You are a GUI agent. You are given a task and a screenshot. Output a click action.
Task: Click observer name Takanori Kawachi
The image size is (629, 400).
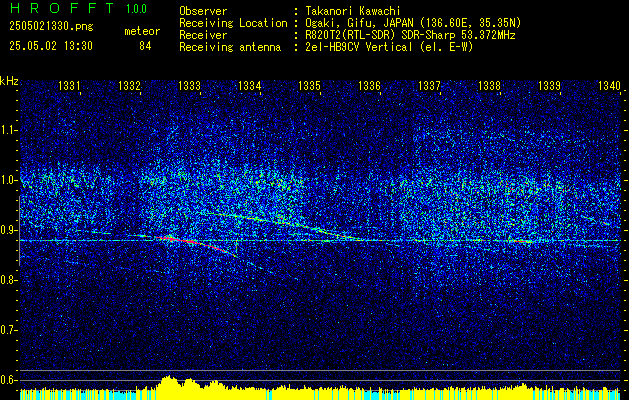[351, 11]
